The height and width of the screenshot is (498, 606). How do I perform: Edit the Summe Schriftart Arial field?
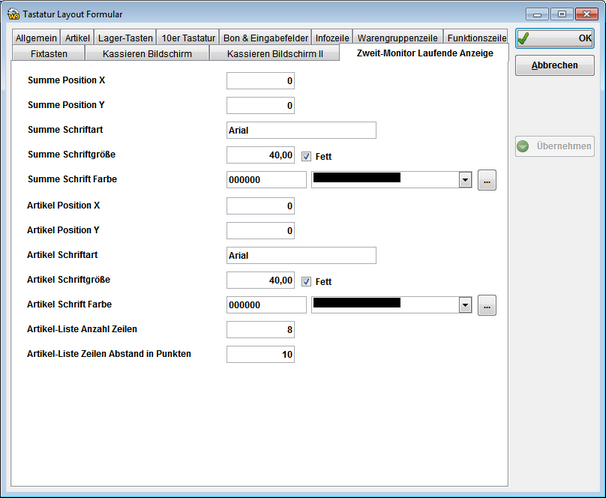[301, 130]
